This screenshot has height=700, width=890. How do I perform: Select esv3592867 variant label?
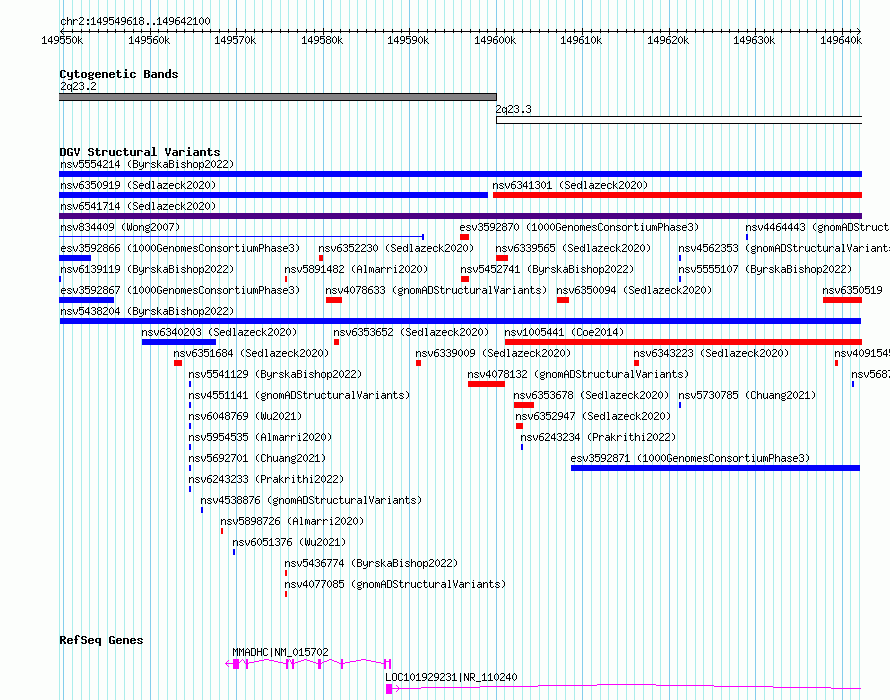[x=180, y=291]
